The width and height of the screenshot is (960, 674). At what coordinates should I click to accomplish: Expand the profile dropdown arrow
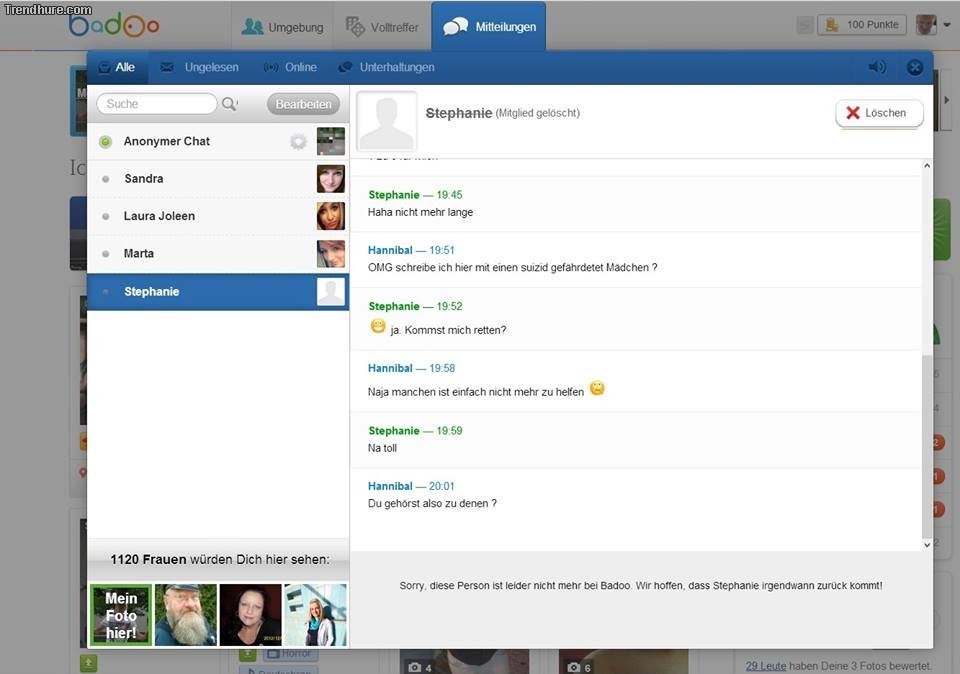(946, 25)
